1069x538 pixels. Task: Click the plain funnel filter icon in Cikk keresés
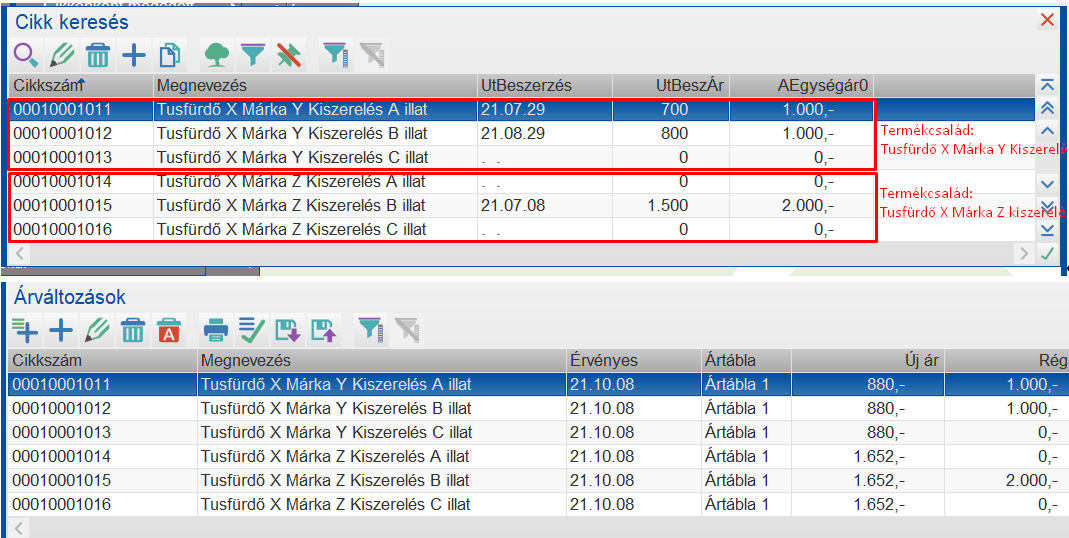(252, 55)
